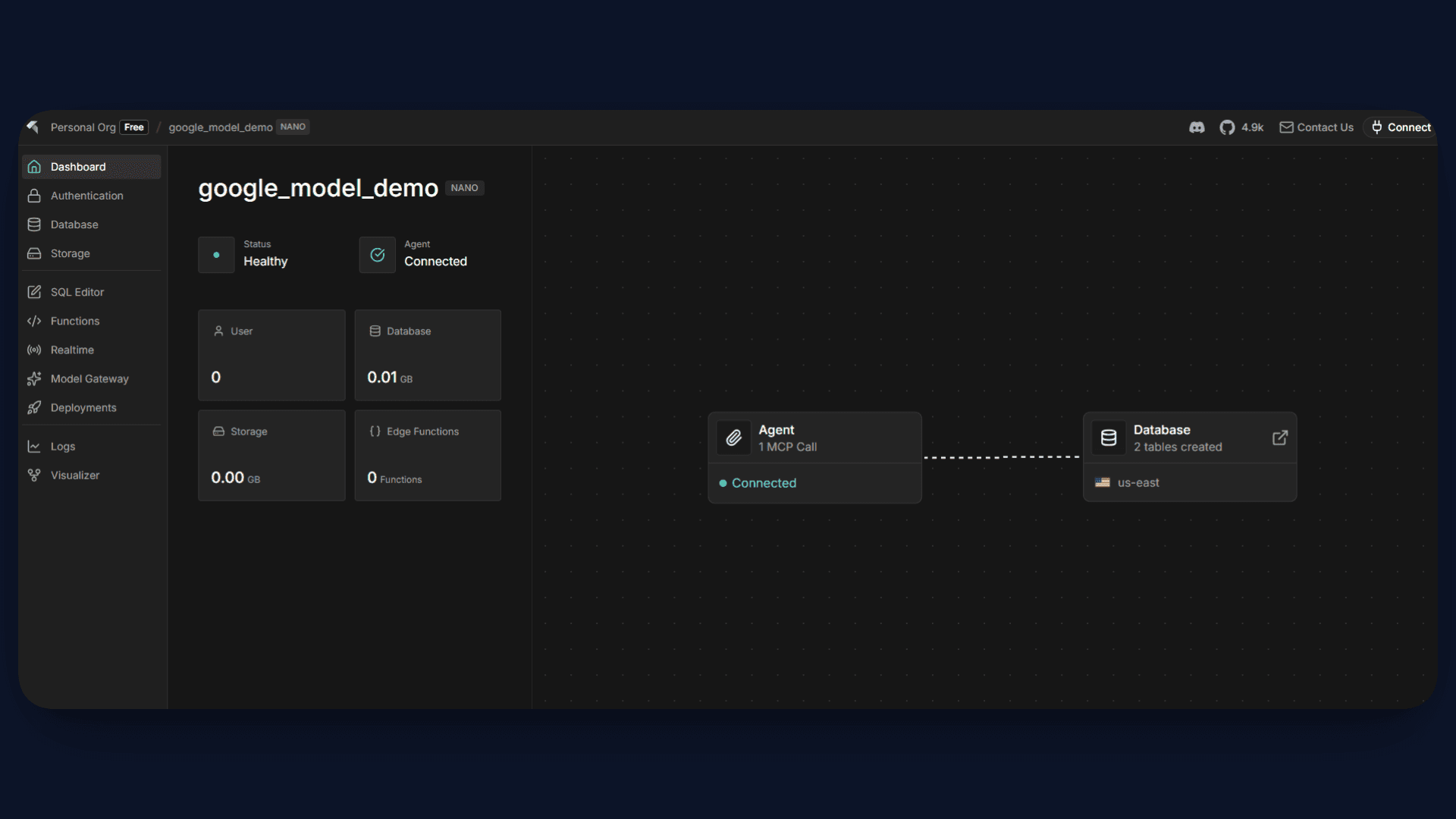This screenshot has height=819, width=1456.
Task: Click the Agent connected checkmark icon
Action: (377, 255)
